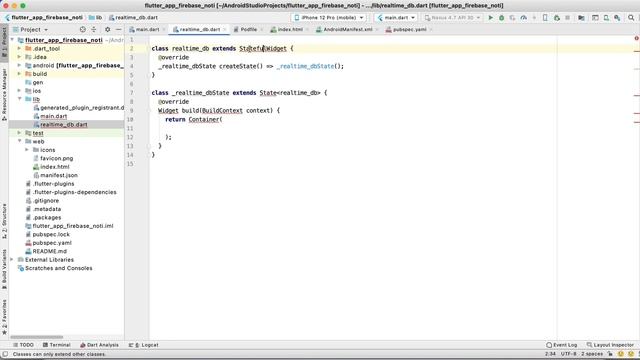The height and width of the screenshot is (360, 640).
Task: Open Flutter performance gauge icon in toolbar
Action: click(x=524, y=18)
